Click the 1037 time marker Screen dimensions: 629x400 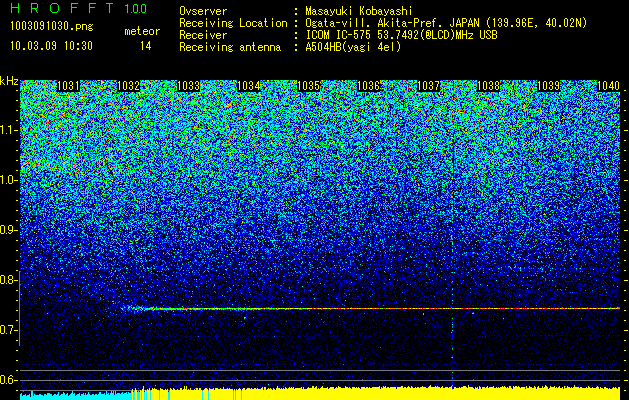[428, 86]
